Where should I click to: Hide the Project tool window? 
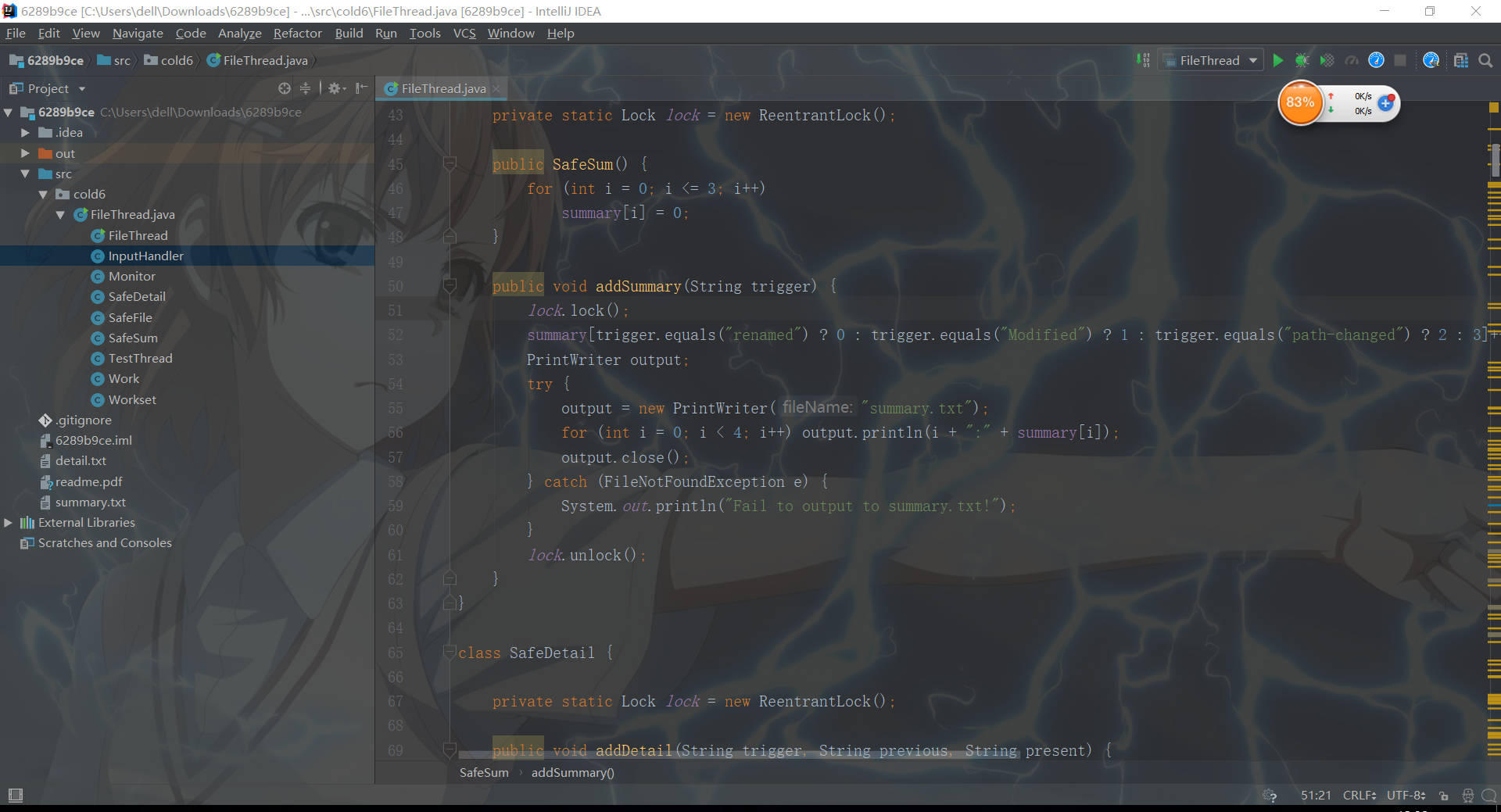pos(361,88)
